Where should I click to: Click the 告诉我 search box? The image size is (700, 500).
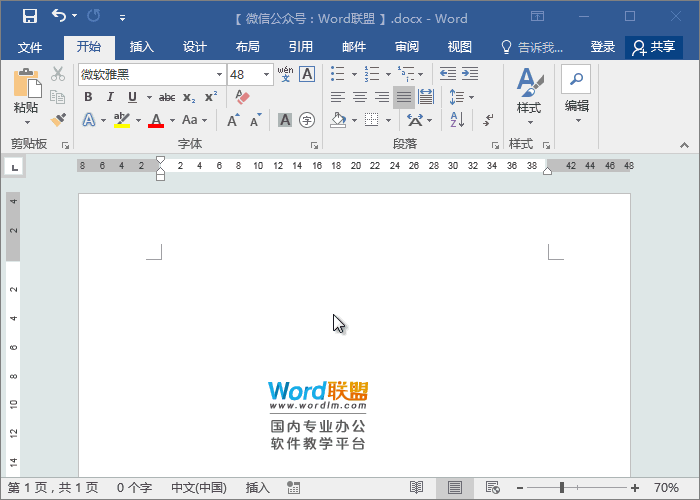(532, 47)
